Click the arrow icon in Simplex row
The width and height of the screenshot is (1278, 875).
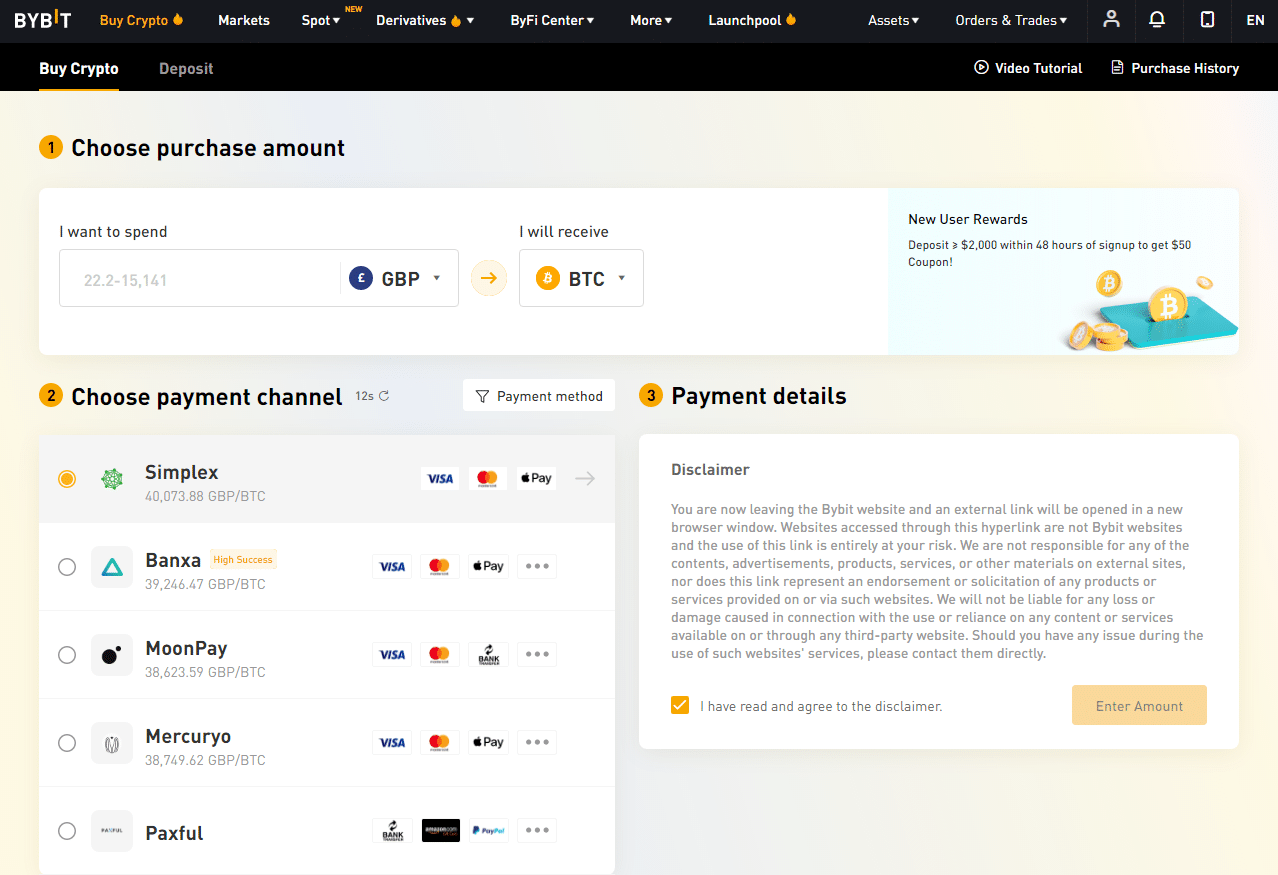[585, 479]
